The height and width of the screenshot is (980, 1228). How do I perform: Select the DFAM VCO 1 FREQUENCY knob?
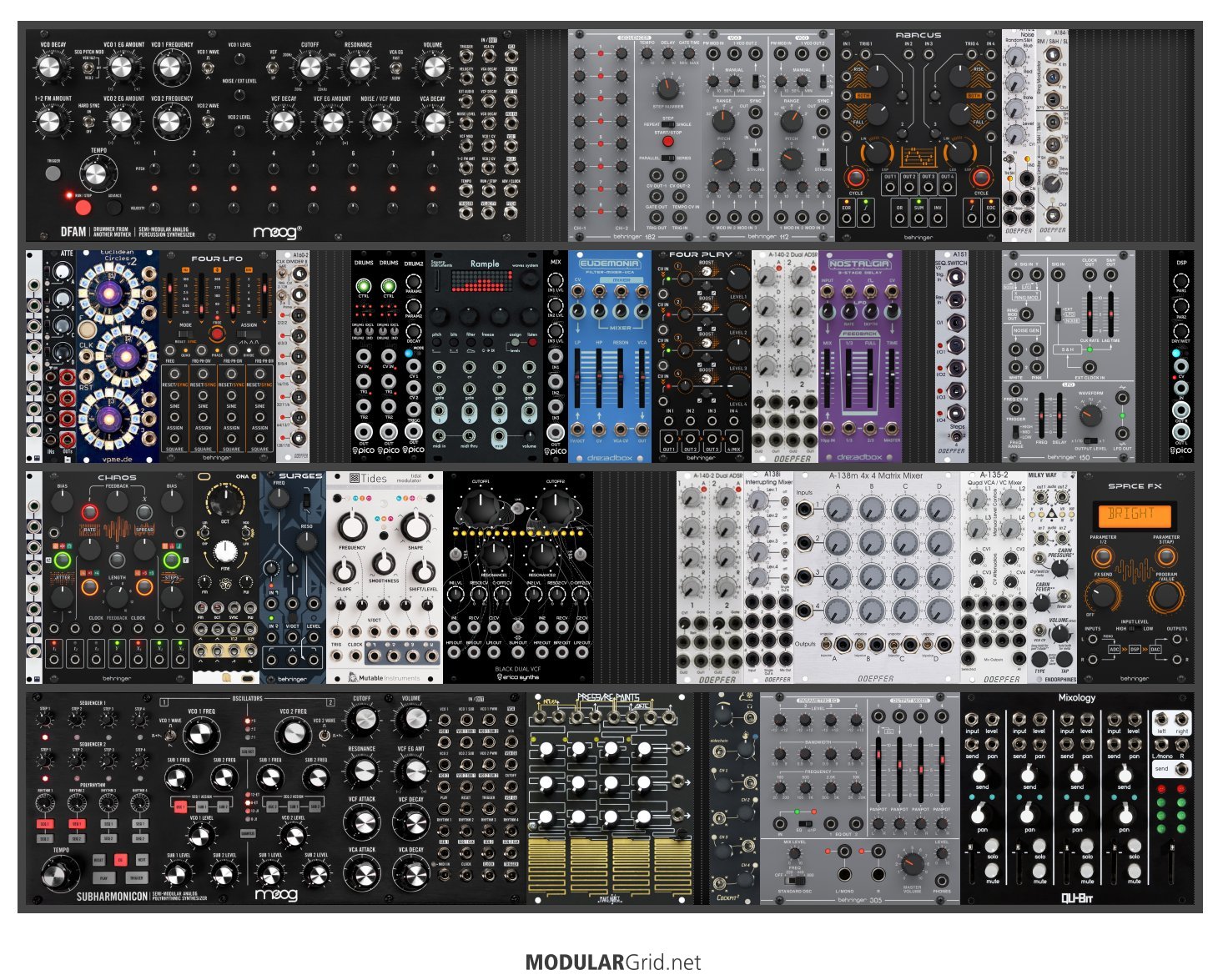(171, 68)
